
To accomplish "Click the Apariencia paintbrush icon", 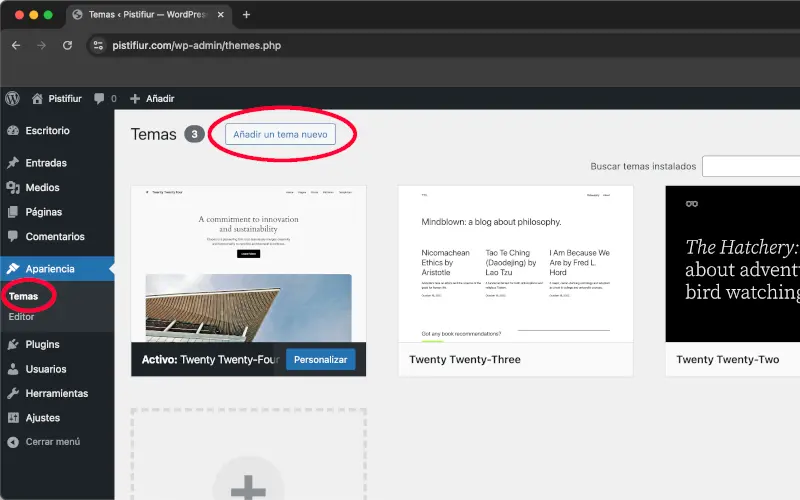I will point(13,268).
